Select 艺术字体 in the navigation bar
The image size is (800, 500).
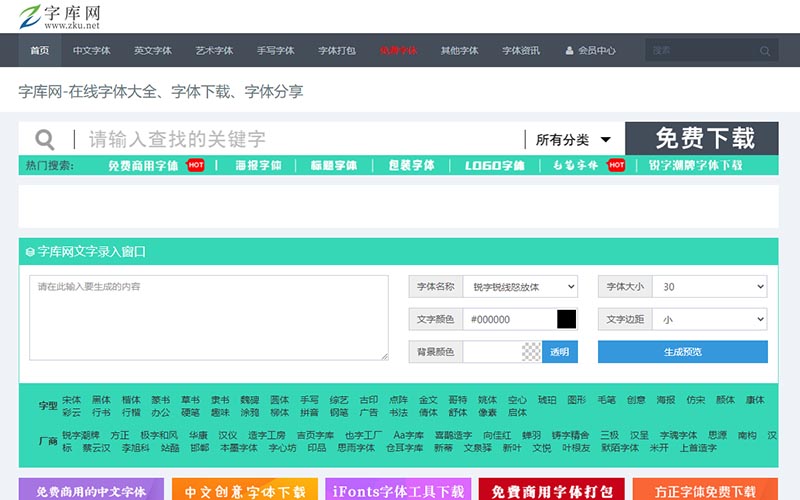(x=214, y=51)
